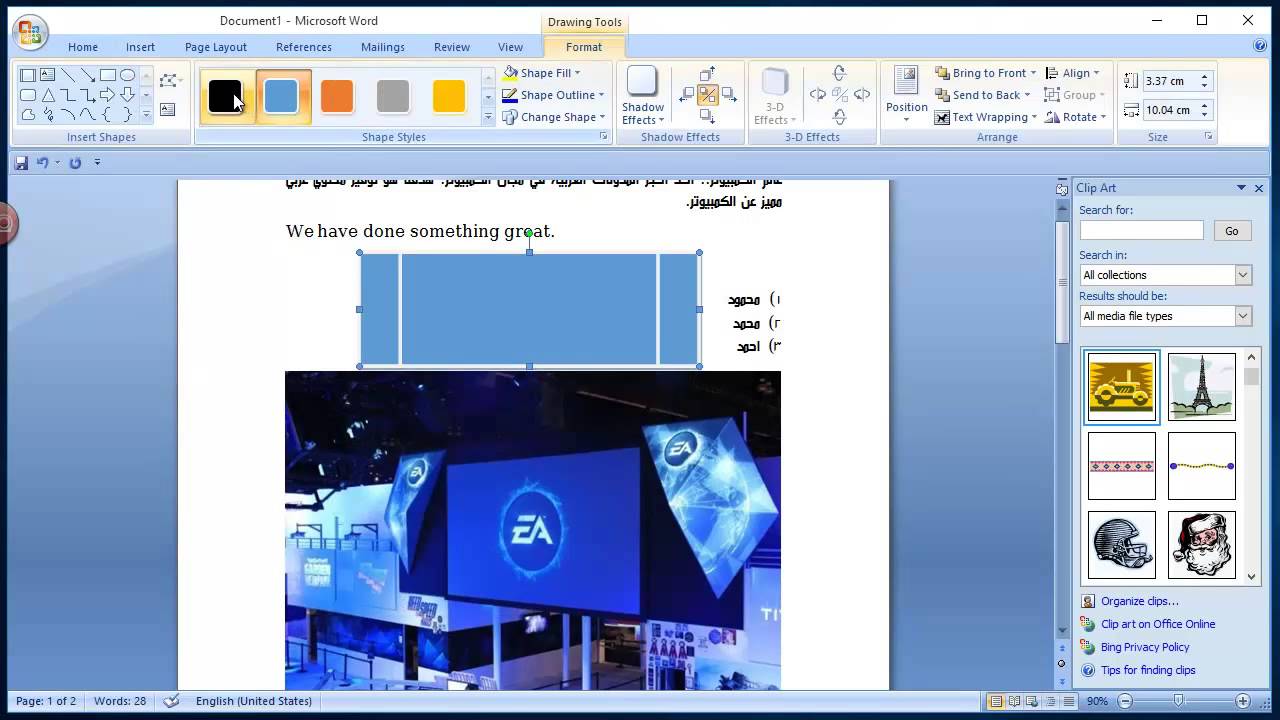The width and height of the screenshot is (1280, 720).
Task: Open the Position layout menu
Action: click(x=906, y=95)
